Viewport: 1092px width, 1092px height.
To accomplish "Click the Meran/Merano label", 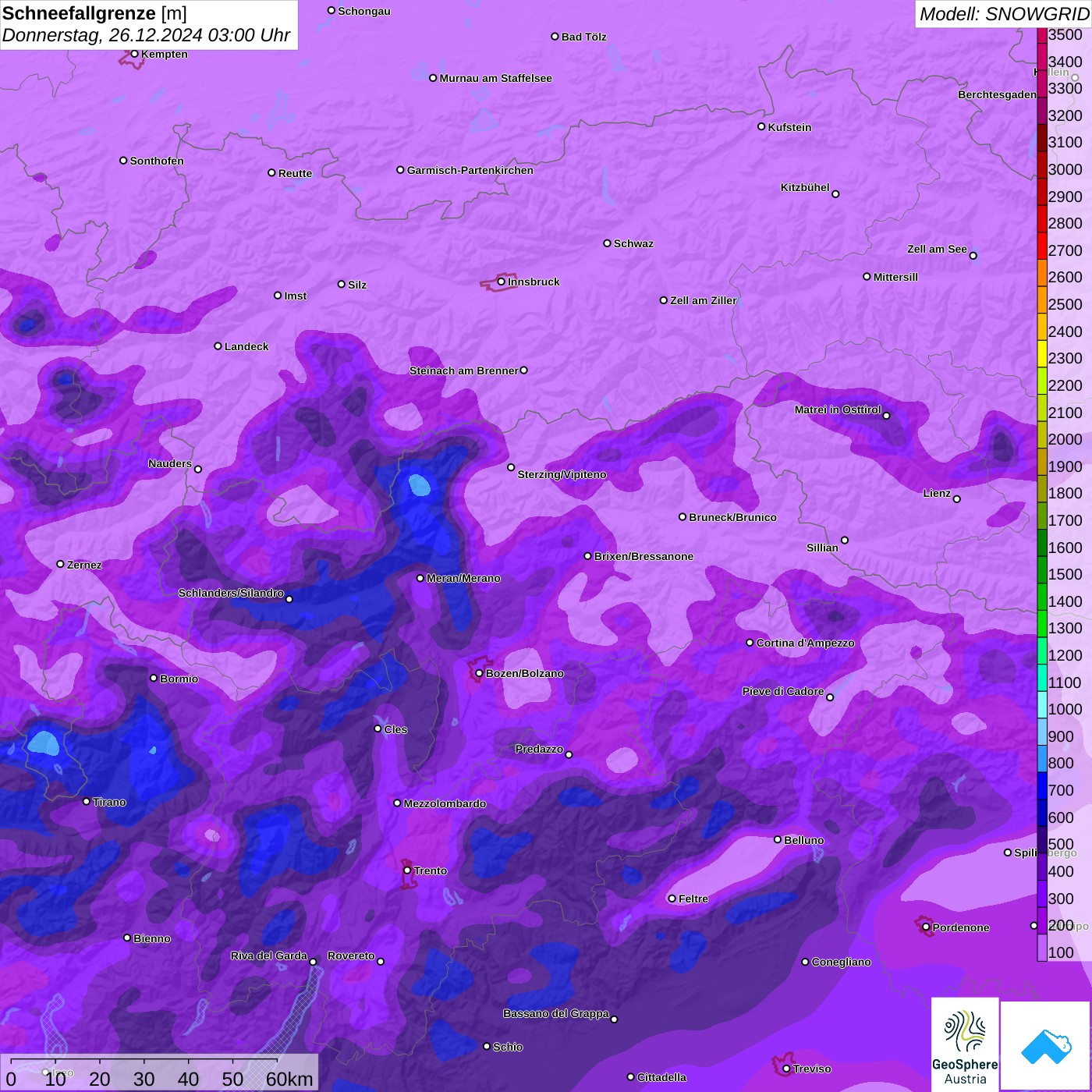I will pyautogui.click(x=463, y=578).
